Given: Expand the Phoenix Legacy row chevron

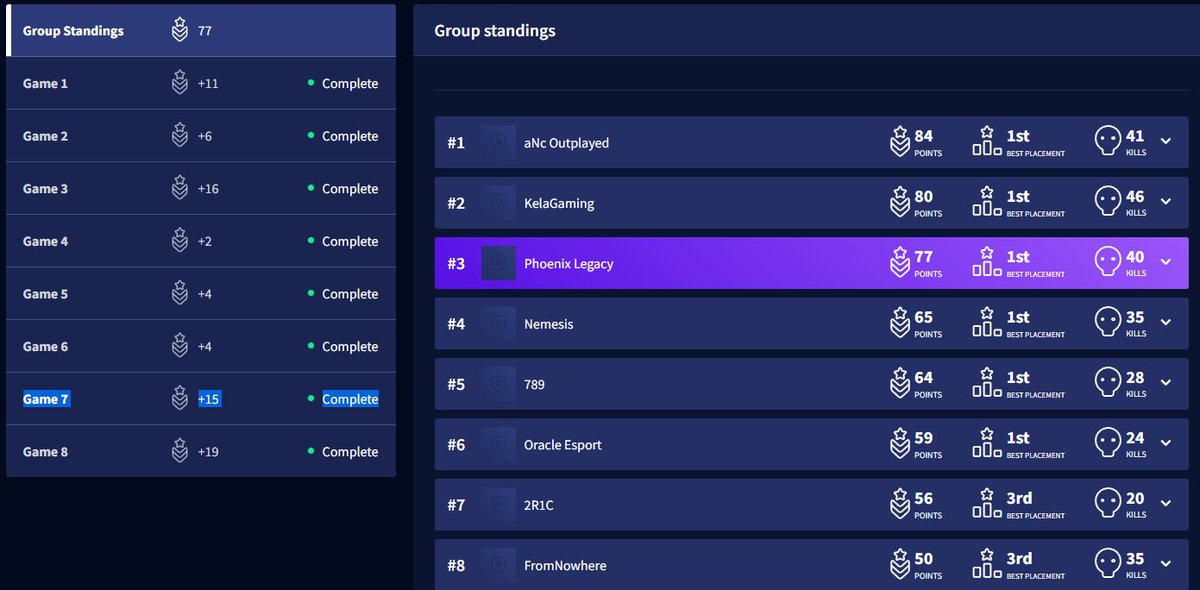Looking at the screenshot, I should pos(1165,262).
